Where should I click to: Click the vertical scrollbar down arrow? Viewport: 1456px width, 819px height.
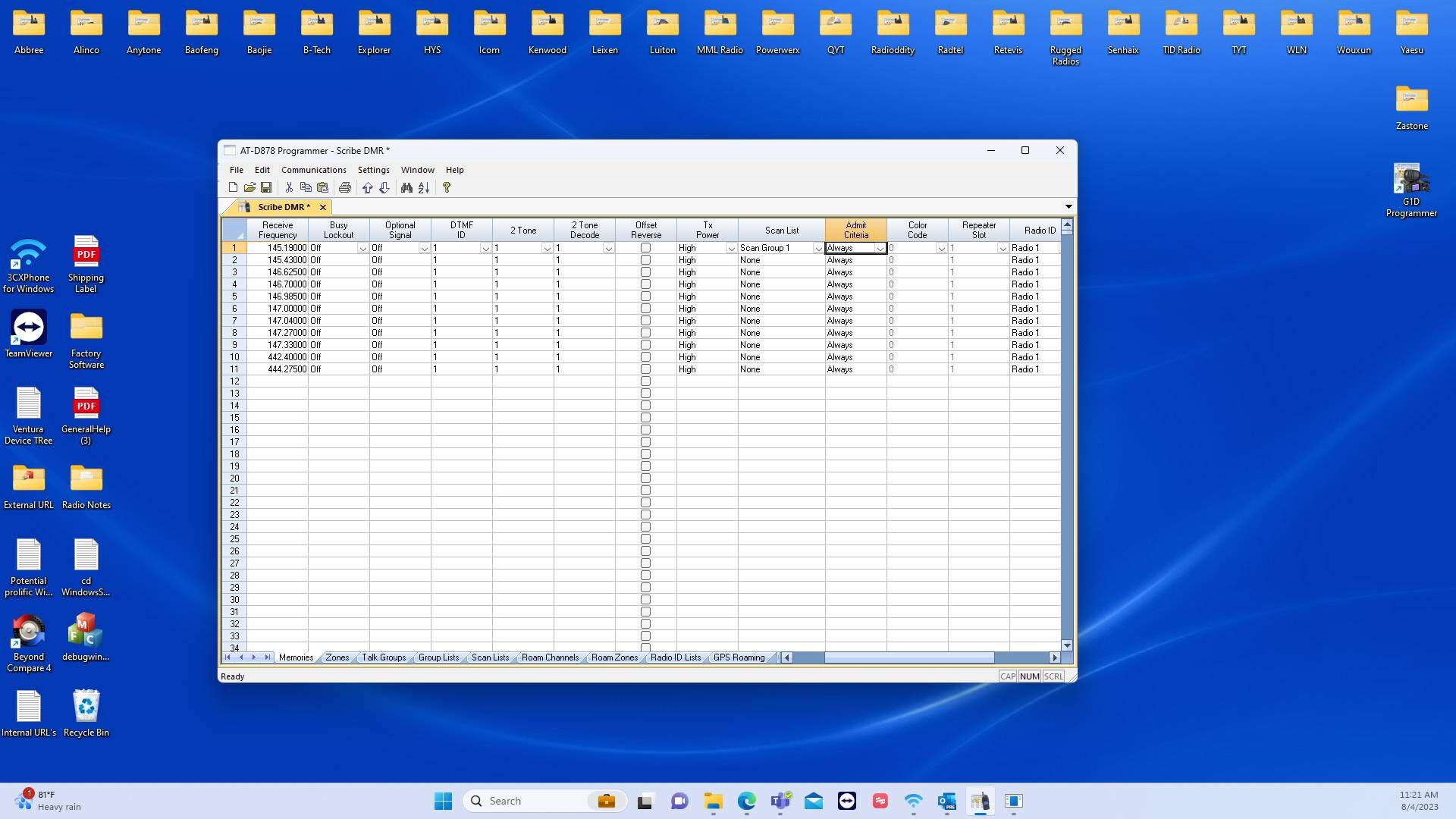(1067, 646)
